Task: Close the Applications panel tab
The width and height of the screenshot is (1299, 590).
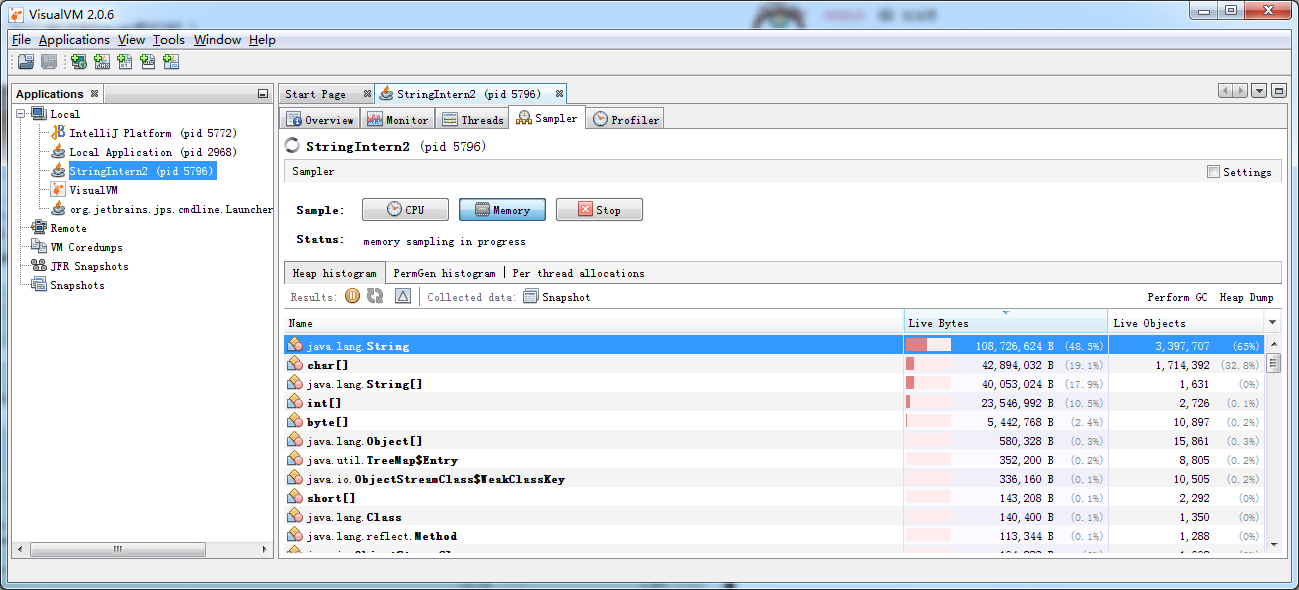Action: 94,93
